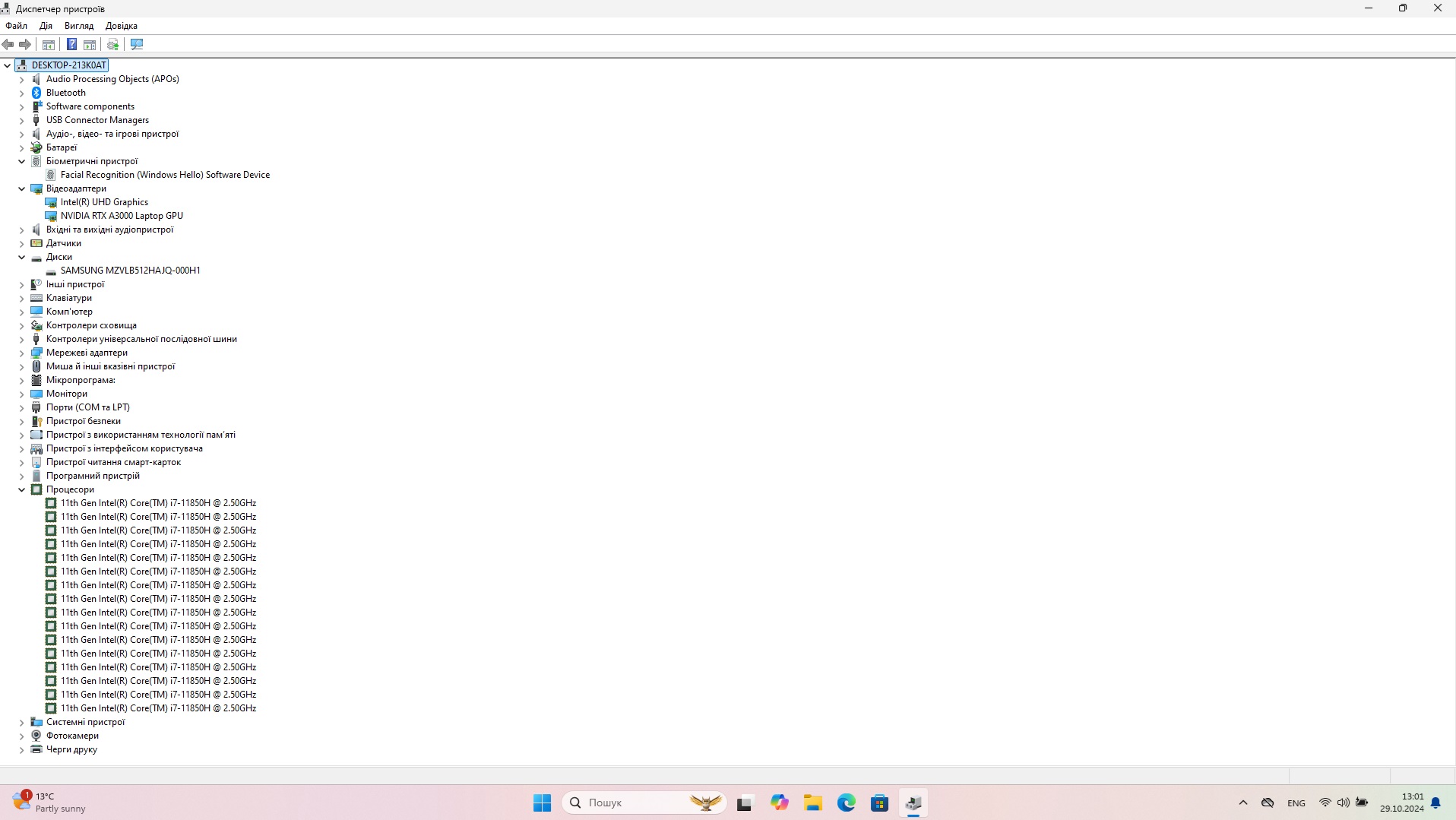This screenshot has width=1456, height=820.
Task: Select NVIDIA RTX A3000 Laptop GPU
Action: pyautogui.click(x=122, y=216)
